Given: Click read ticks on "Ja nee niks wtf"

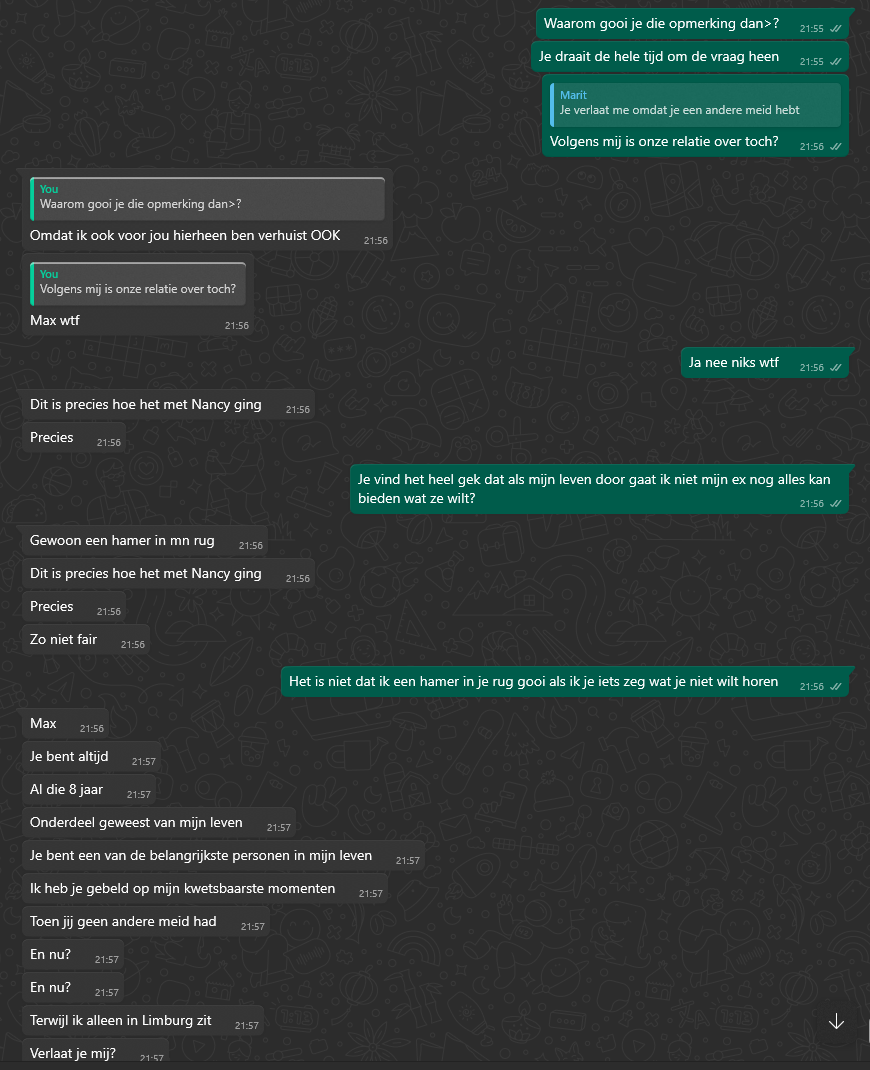Looking at the screenshot, I should coord(835,368).
